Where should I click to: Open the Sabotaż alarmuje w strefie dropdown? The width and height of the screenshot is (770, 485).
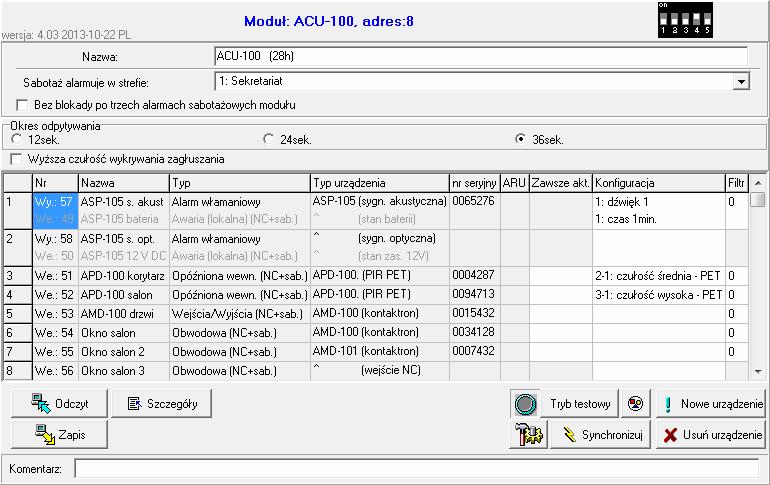click(x=741, y=81)
